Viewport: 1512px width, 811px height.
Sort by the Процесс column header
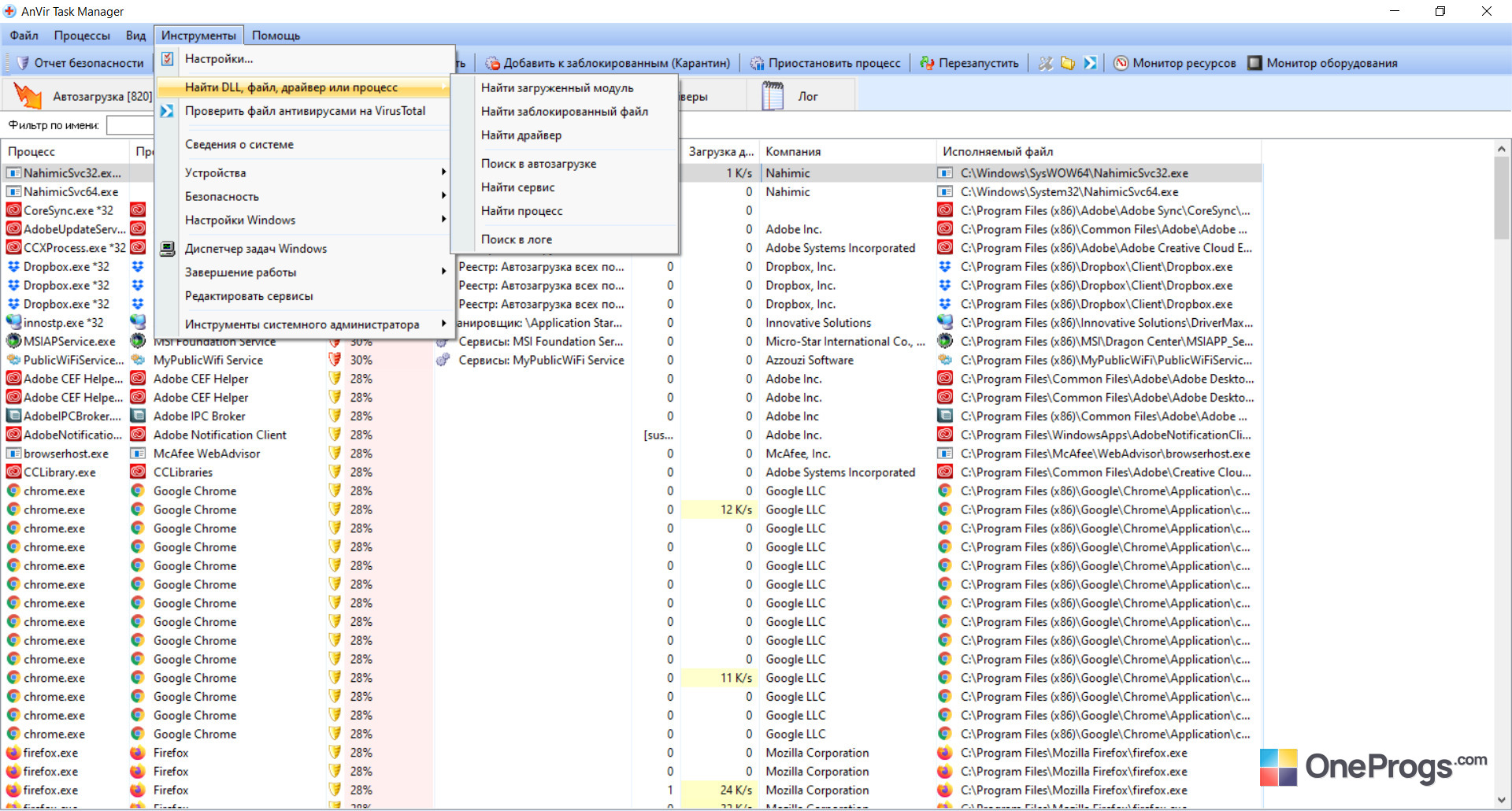click(66, 152)
